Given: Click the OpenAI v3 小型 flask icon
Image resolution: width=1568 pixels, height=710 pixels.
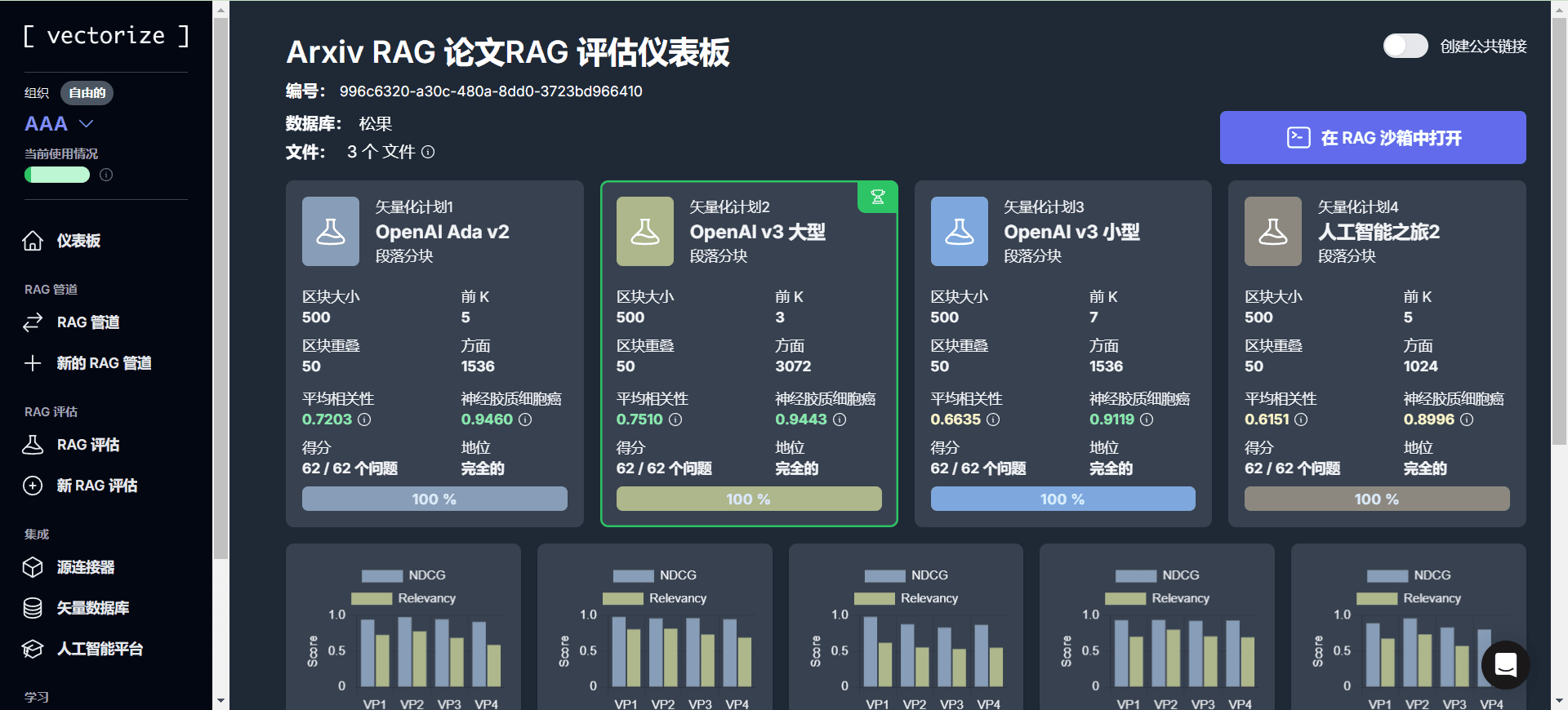Looking at the screenshot, I should pos(960,231).
